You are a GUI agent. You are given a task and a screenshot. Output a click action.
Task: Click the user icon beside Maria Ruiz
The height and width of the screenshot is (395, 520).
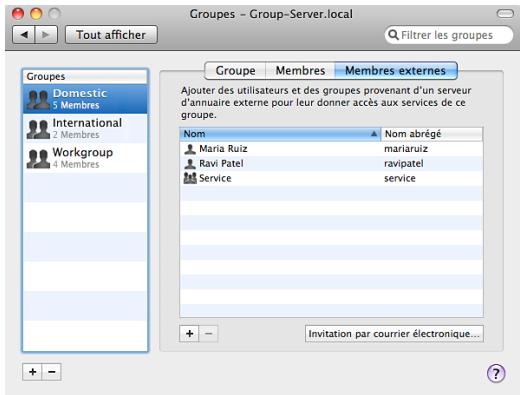click(x=190, y=149)
